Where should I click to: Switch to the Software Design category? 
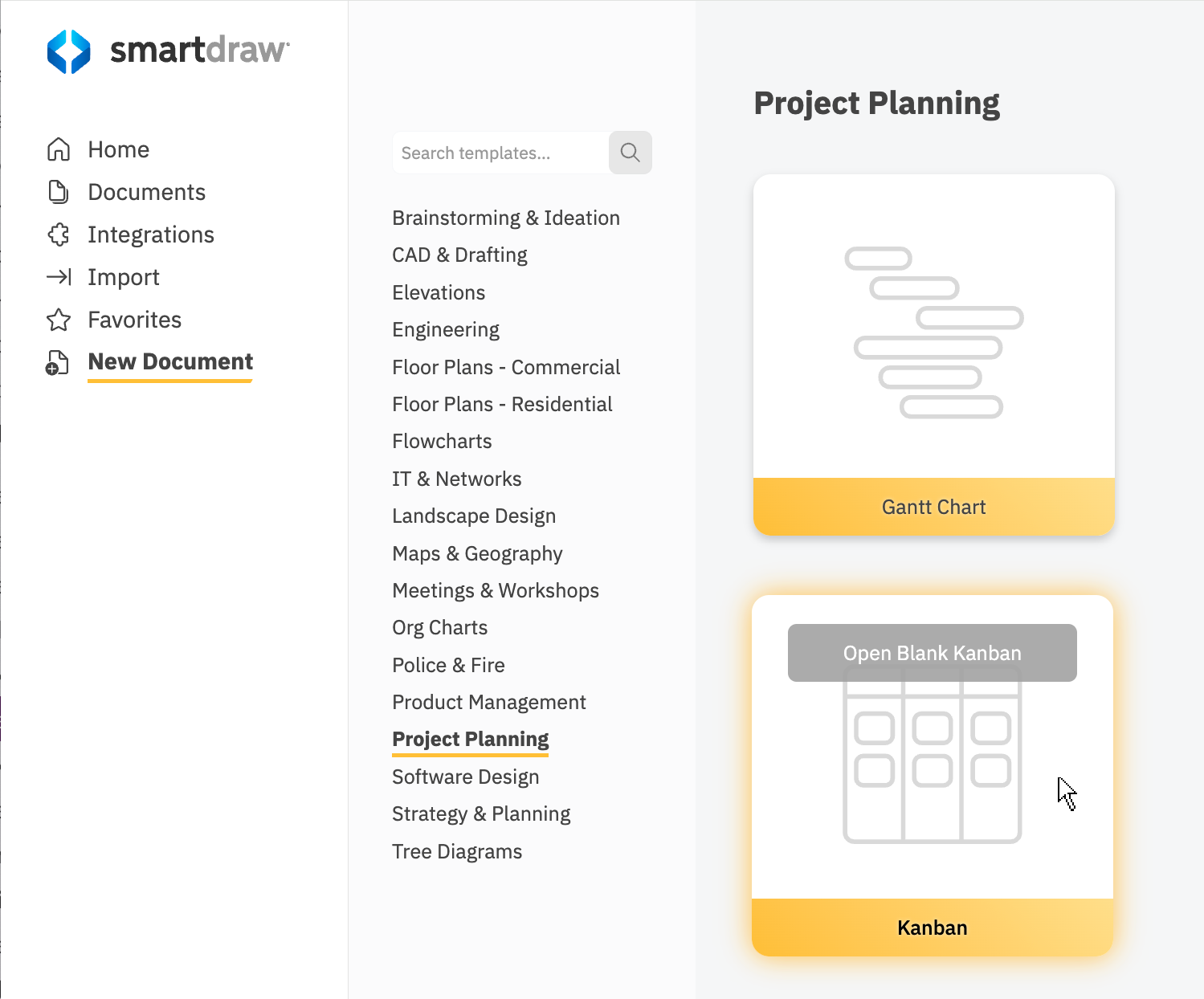pyautogui.click(x=465, y=777)
